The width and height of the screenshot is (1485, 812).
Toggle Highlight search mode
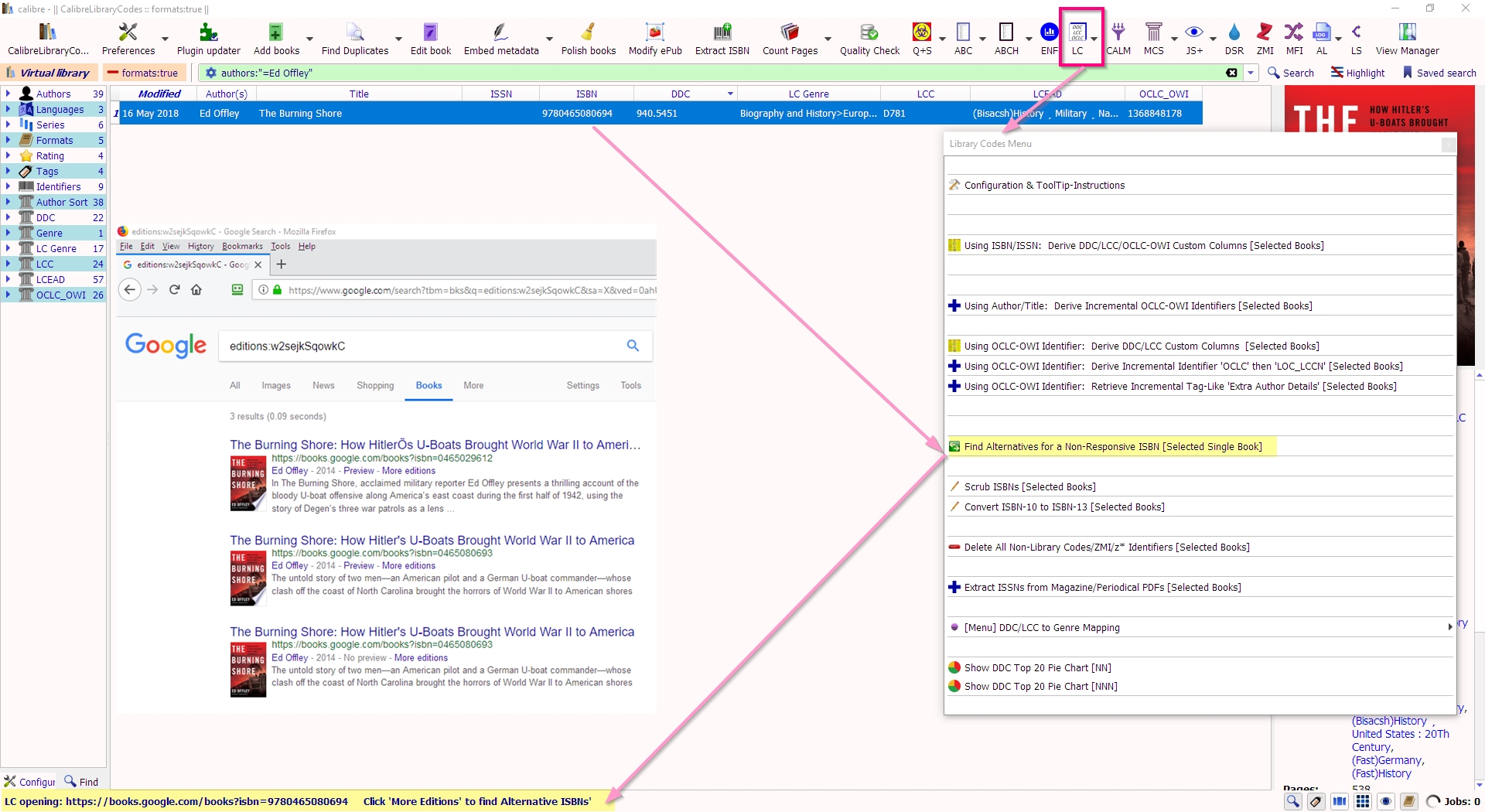(x=1357, y=73)
